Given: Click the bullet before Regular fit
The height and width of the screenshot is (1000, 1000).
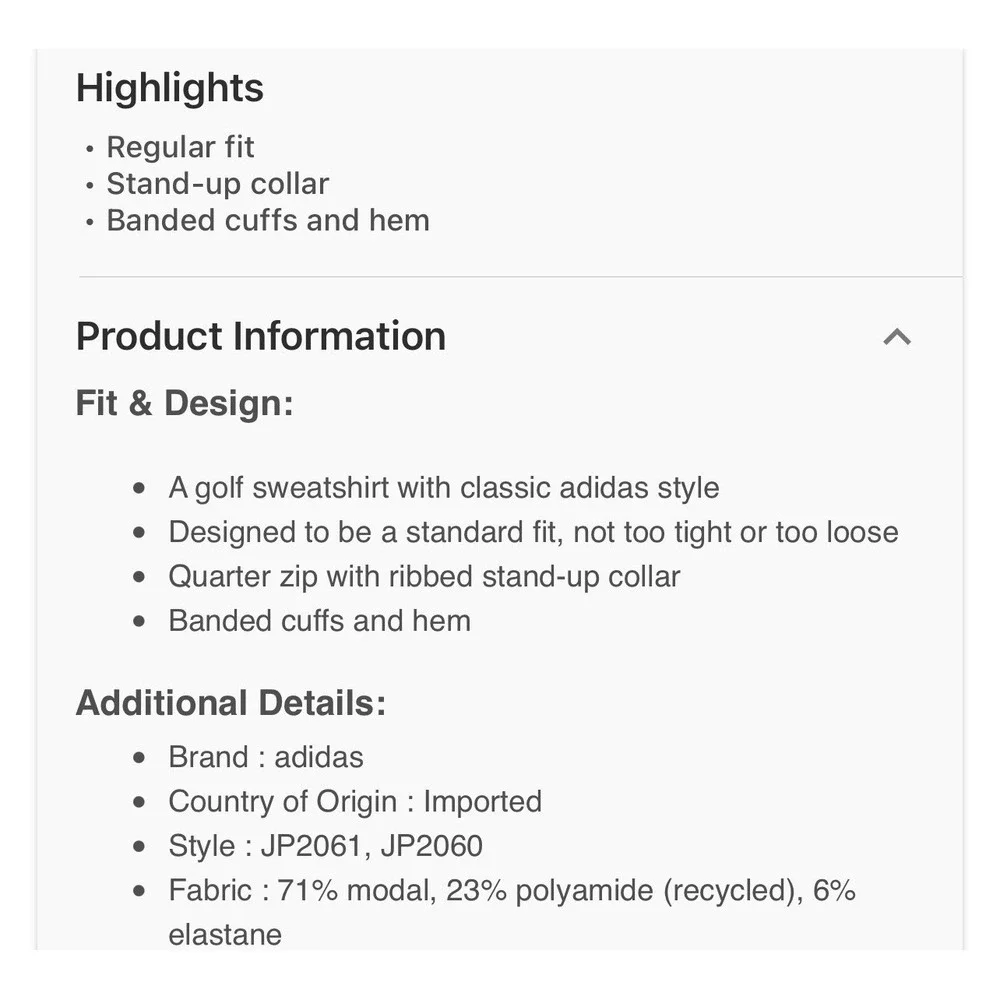Looking at the screenshot, I should pyautogui.click(x=90, y=149).
